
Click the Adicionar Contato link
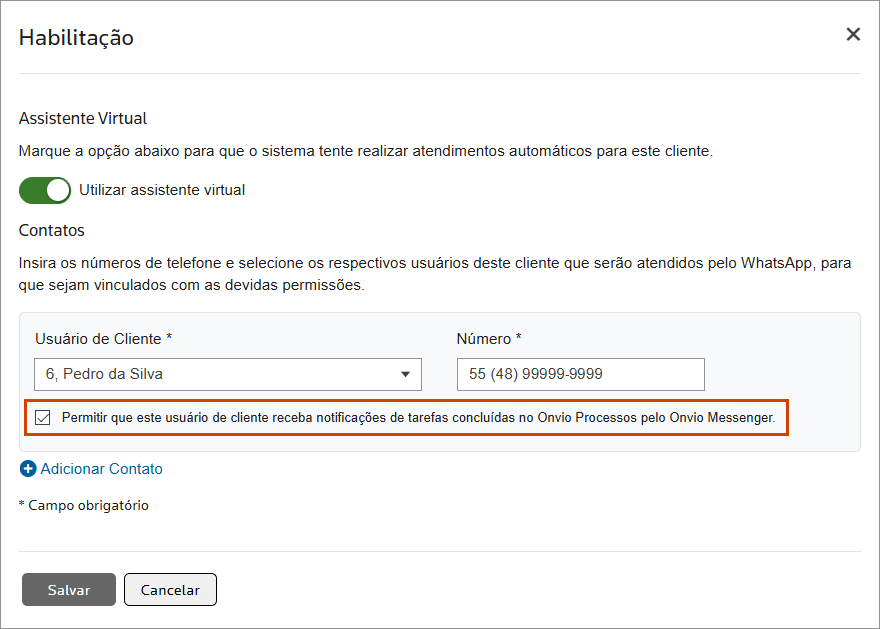tap(101, 469)
